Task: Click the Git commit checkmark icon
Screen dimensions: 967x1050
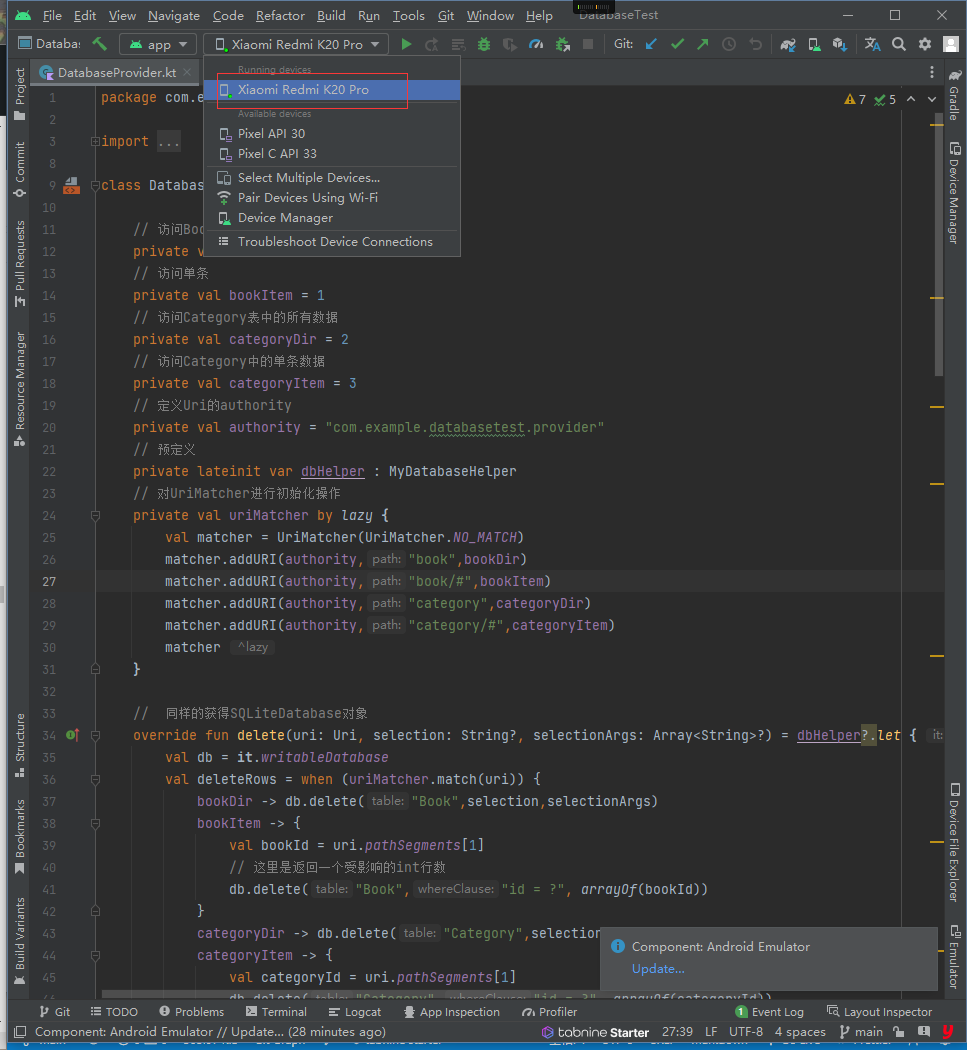Action: [x=677, y=44]
